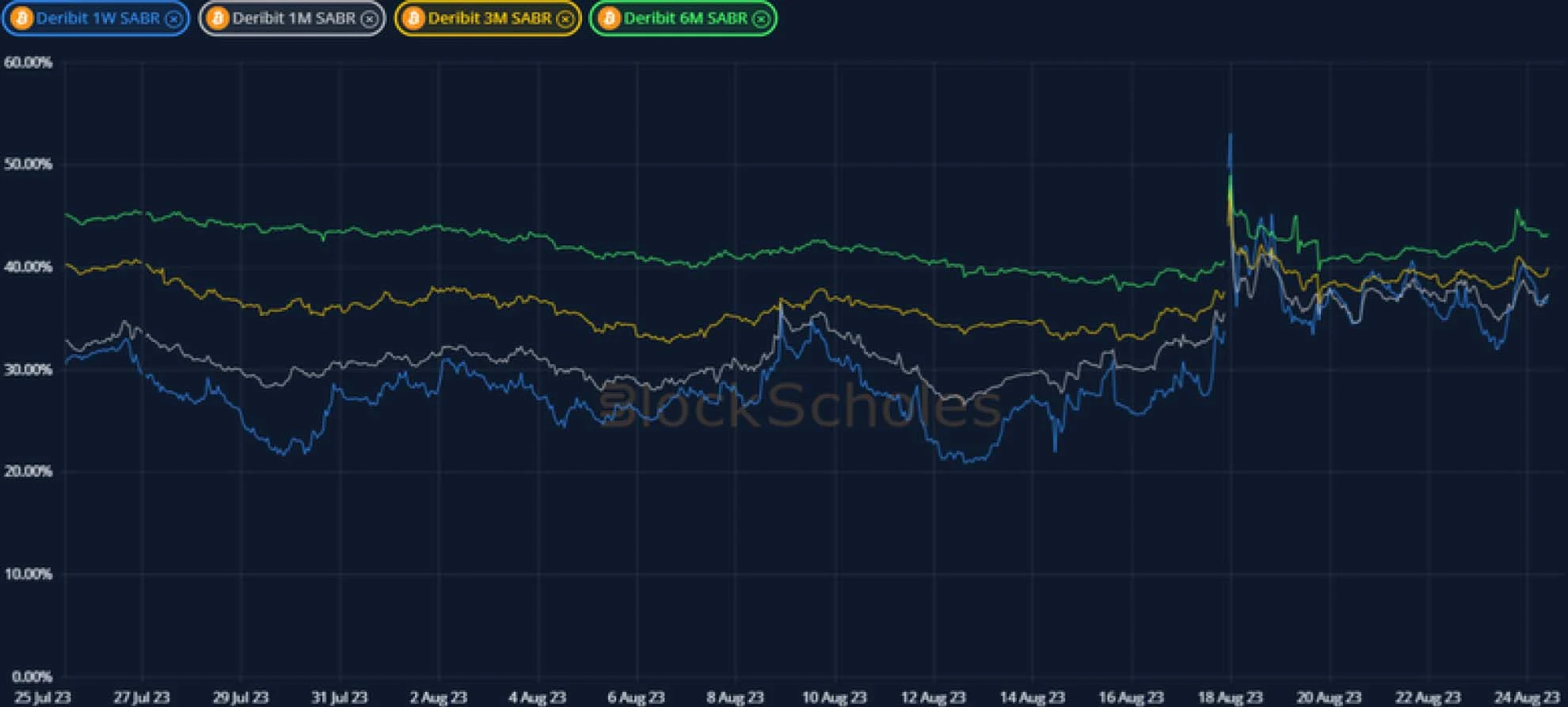Click the 18 Aug 23 date label
Image resolution: width=1568 pixels, height=707 pixels.
pos(1230,697)
